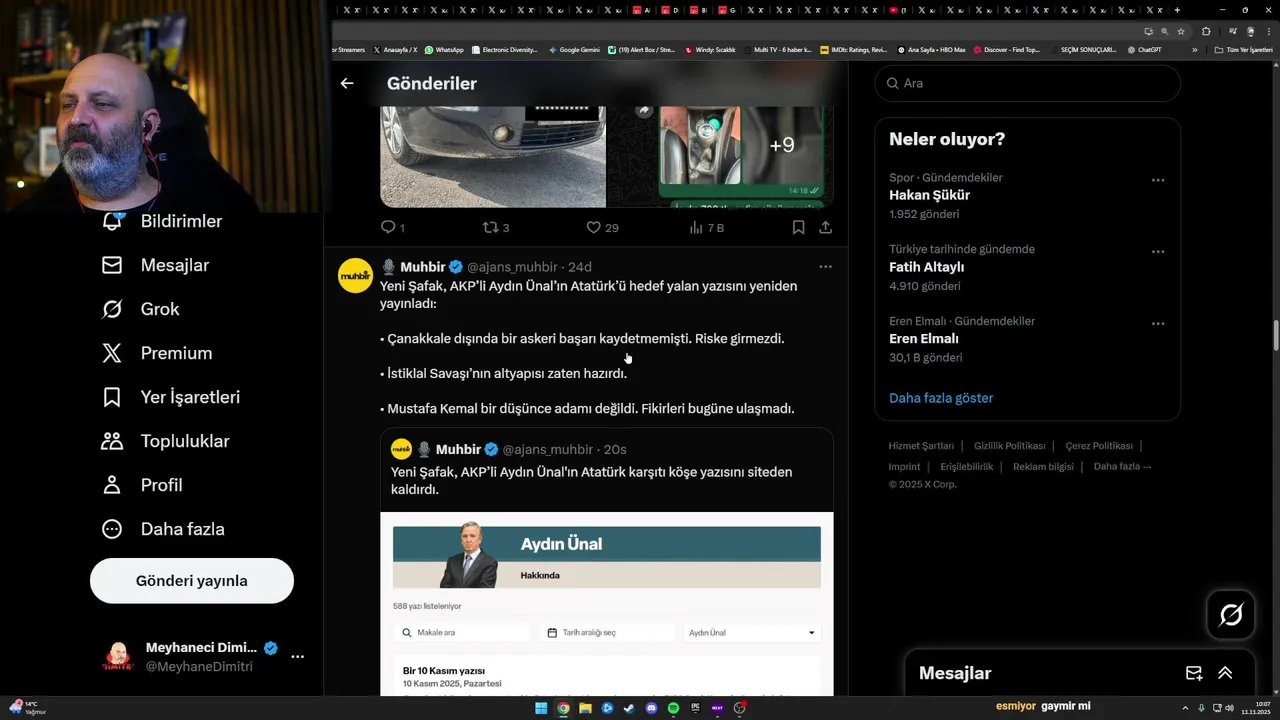Open Windows Start menu

click(541, 708)
